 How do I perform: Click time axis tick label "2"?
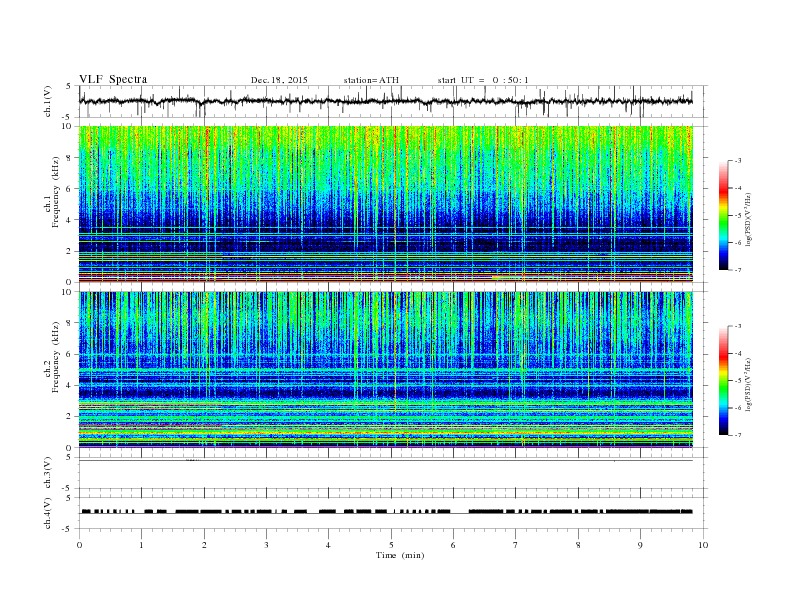point(204,545)
